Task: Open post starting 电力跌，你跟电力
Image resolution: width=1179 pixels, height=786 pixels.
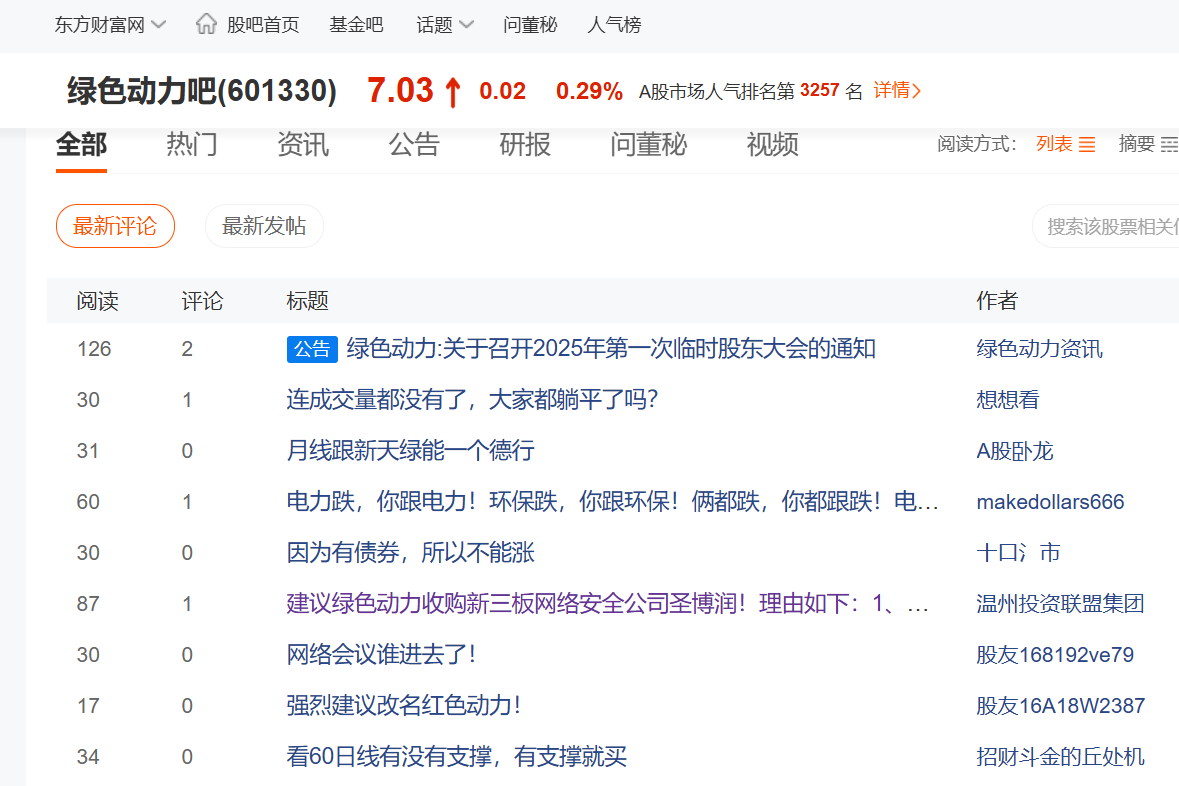Action: pyautogui.click(x=612, y=502)
